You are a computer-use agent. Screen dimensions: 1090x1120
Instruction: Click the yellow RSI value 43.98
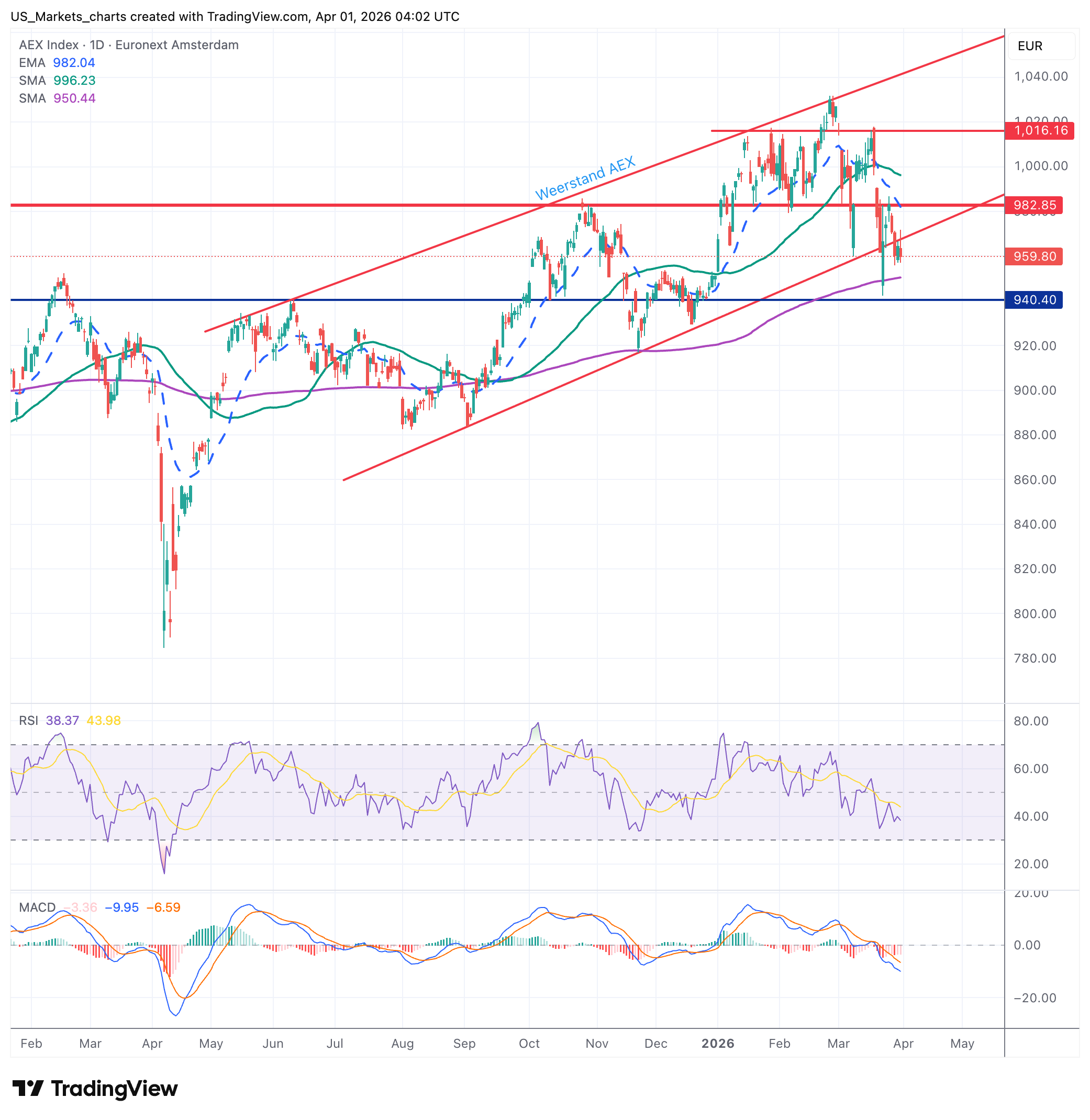pos(104,720)
